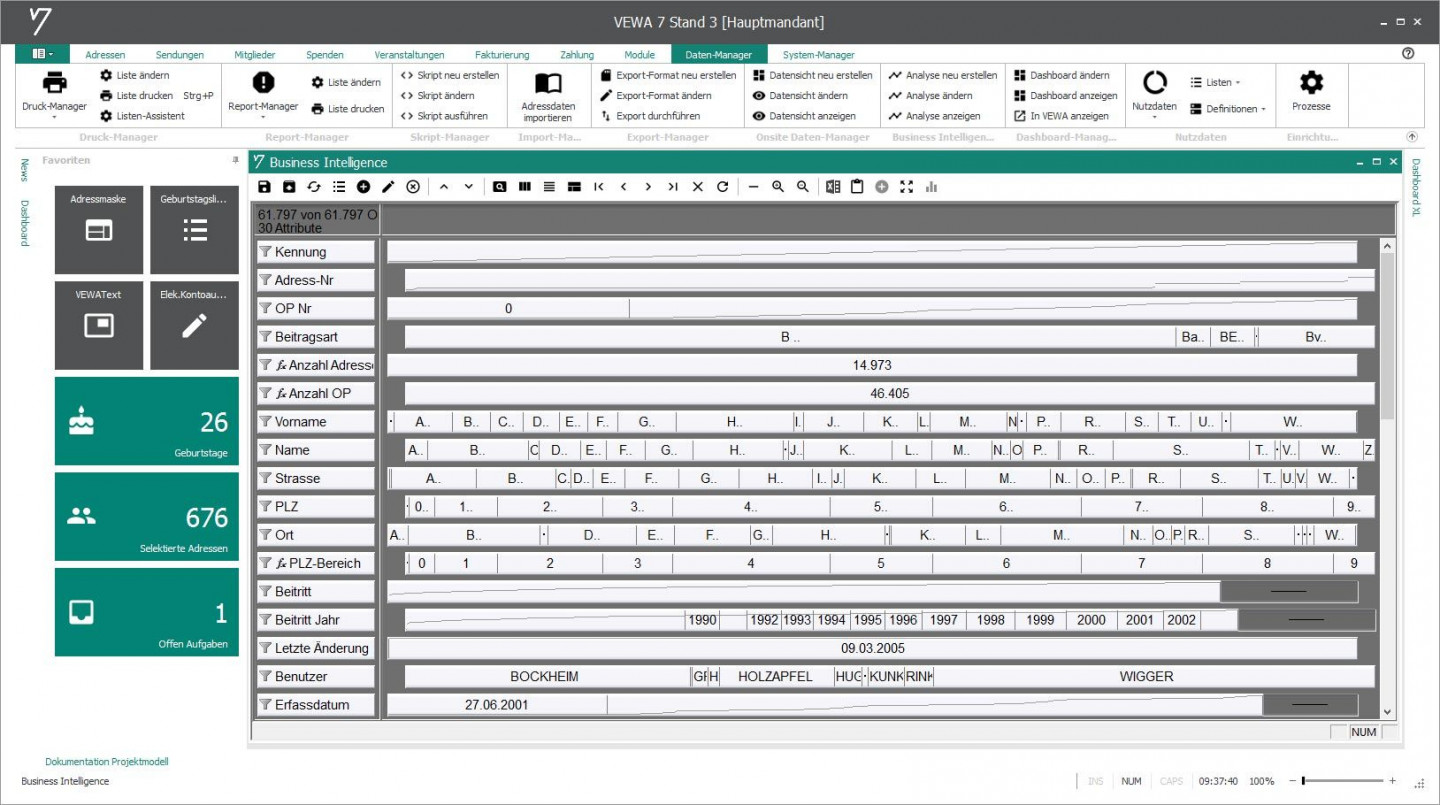Click the refresh sync arrows toolbar icon

pyautogui.click(x=314, y=186)
